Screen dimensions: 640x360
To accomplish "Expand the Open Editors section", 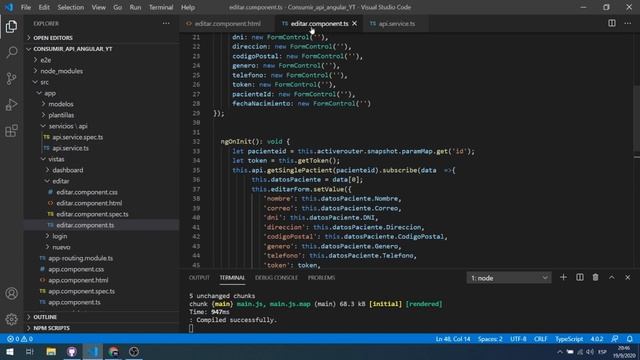I will click(102, 38).
